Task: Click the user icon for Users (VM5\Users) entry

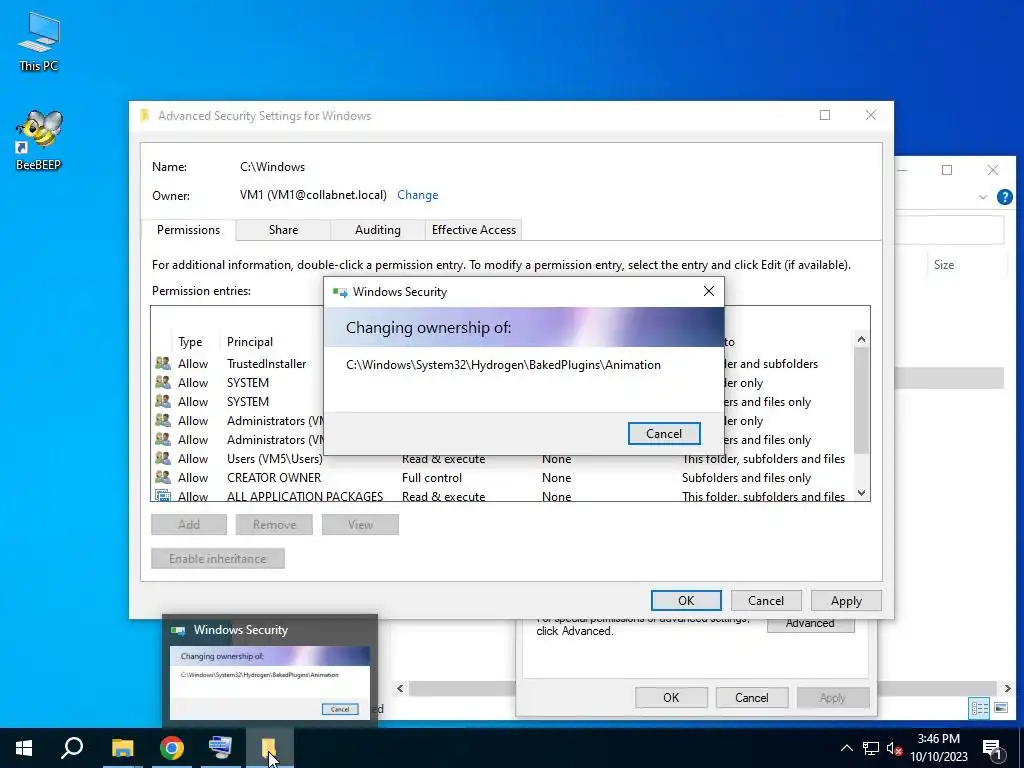Action: point(163,458)
